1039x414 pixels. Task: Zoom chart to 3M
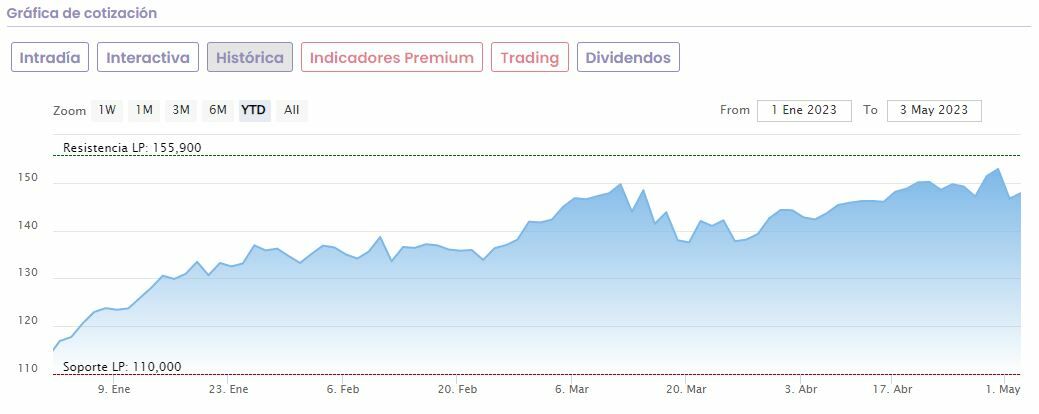point(181,110)
